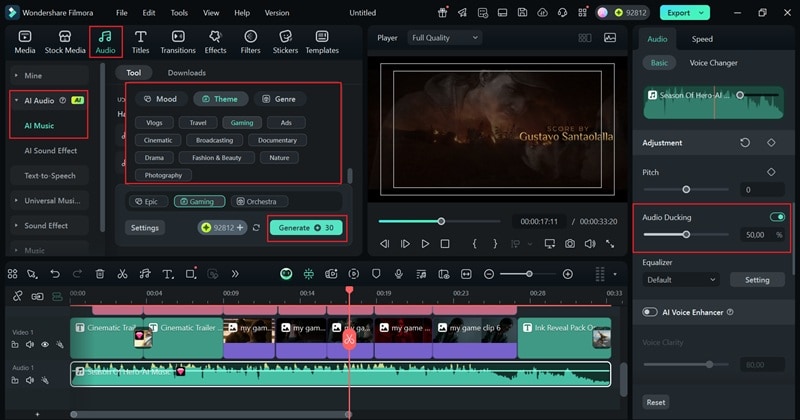Viewport: 800px width, 420px height.
Task: Zoom in timeline with plus icon
Action: [567, 274]
